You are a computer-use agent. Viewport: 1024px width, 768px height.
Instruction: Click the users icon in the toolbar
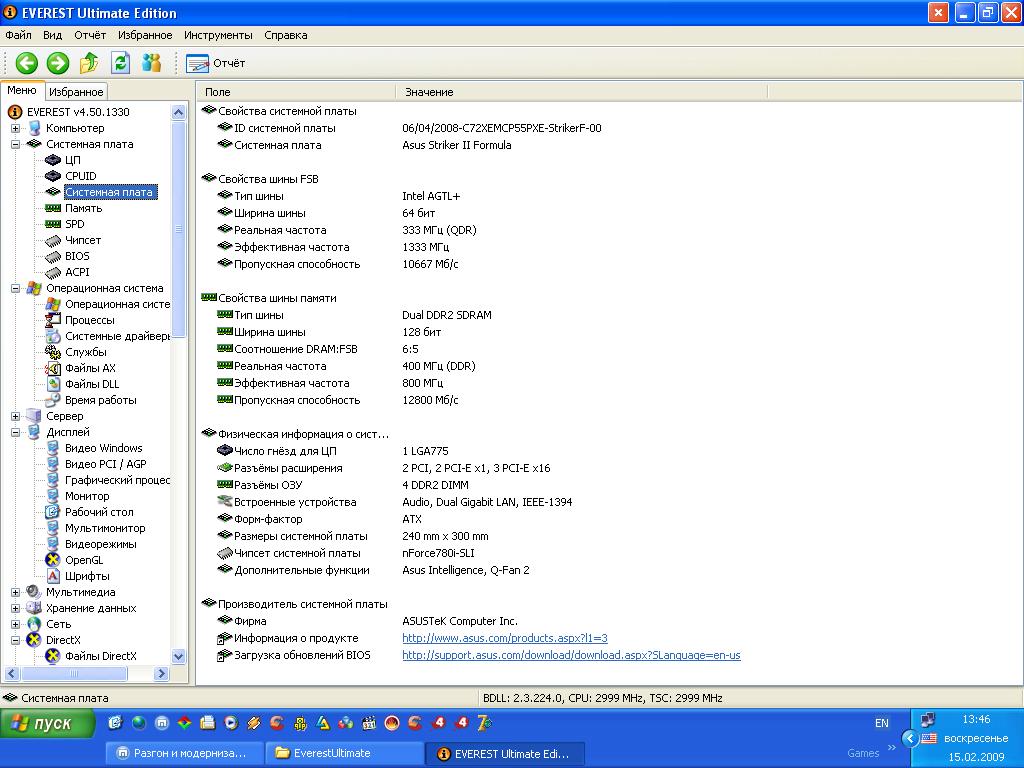click(x=152, y=63)
